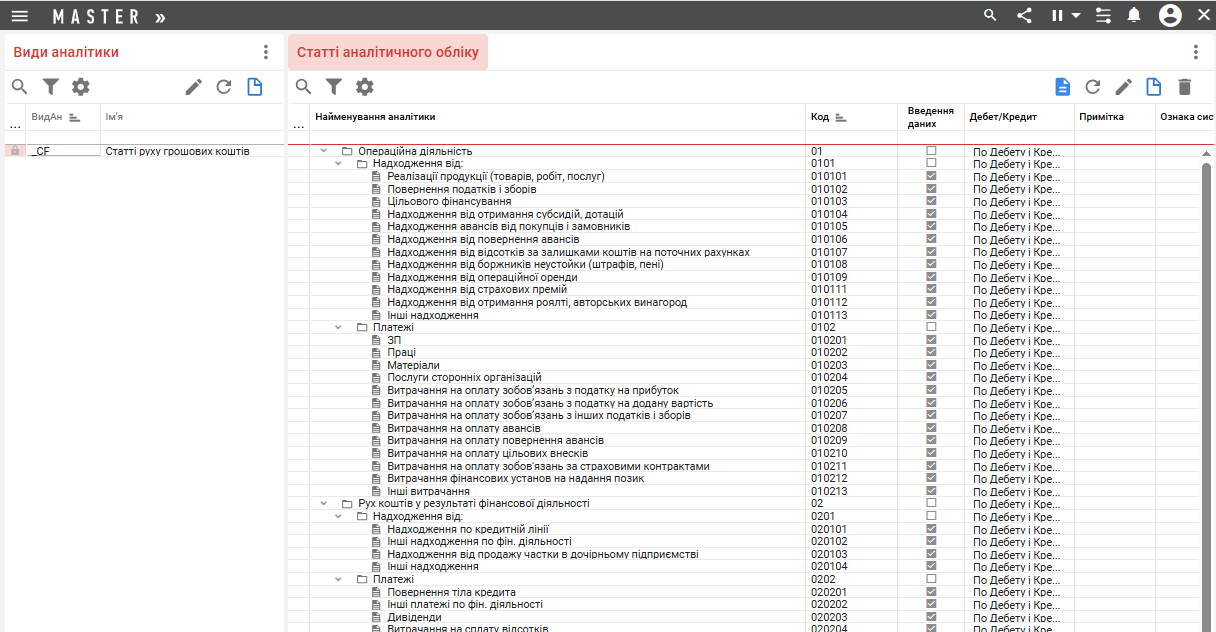Select the Дивіденди row
The height and width of the screenshot is (632, 1216).
click(743, 617)
